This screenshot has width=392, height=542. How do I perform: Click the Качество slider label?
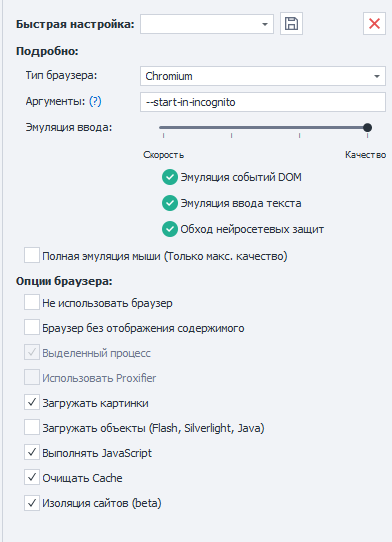pyautogui.click(x=365, y=155)
